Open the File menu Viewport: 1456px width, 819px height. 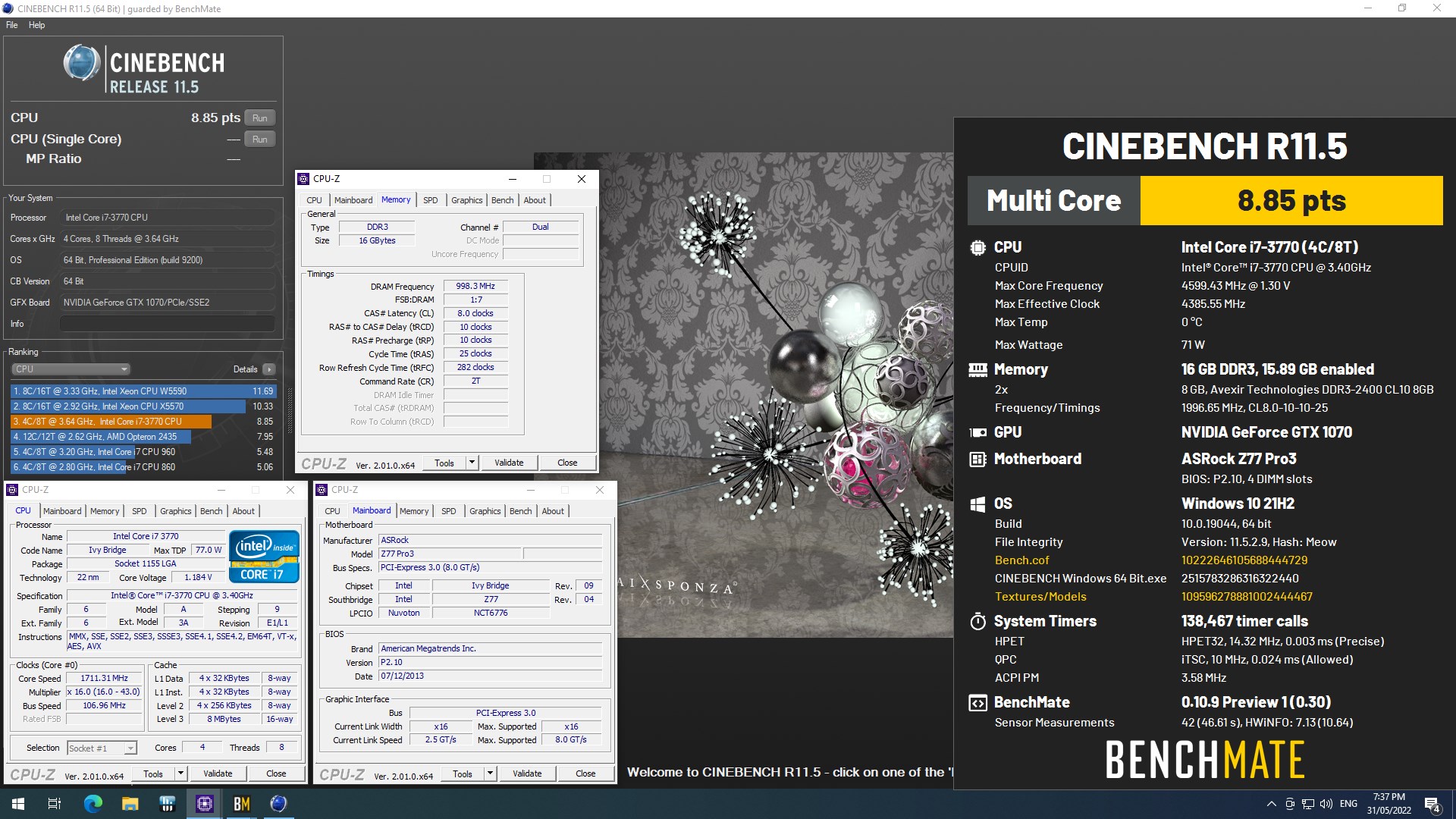pyautogui.click(x=12, y=25)
